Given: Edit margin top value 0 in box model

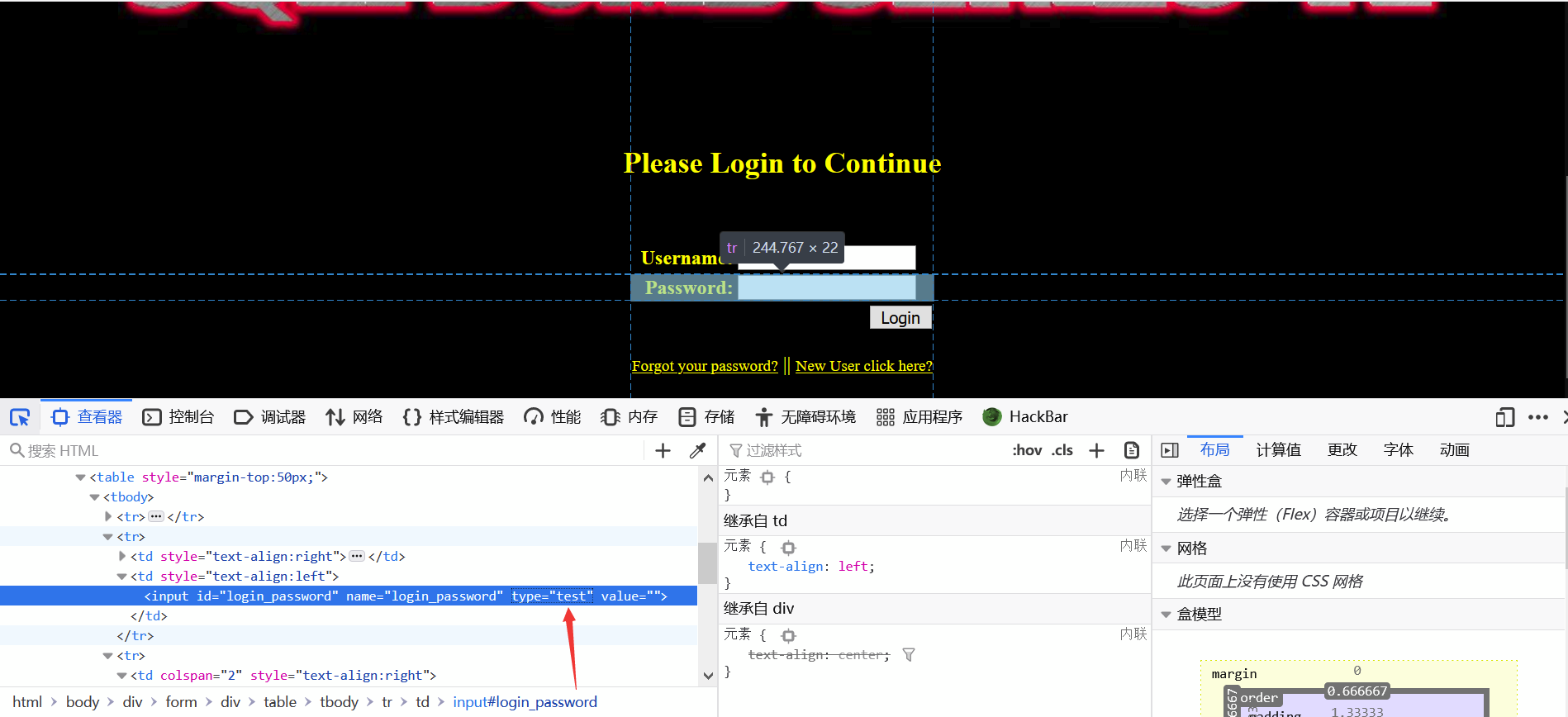Looking at the screenshot, I should coord(1357,671).
